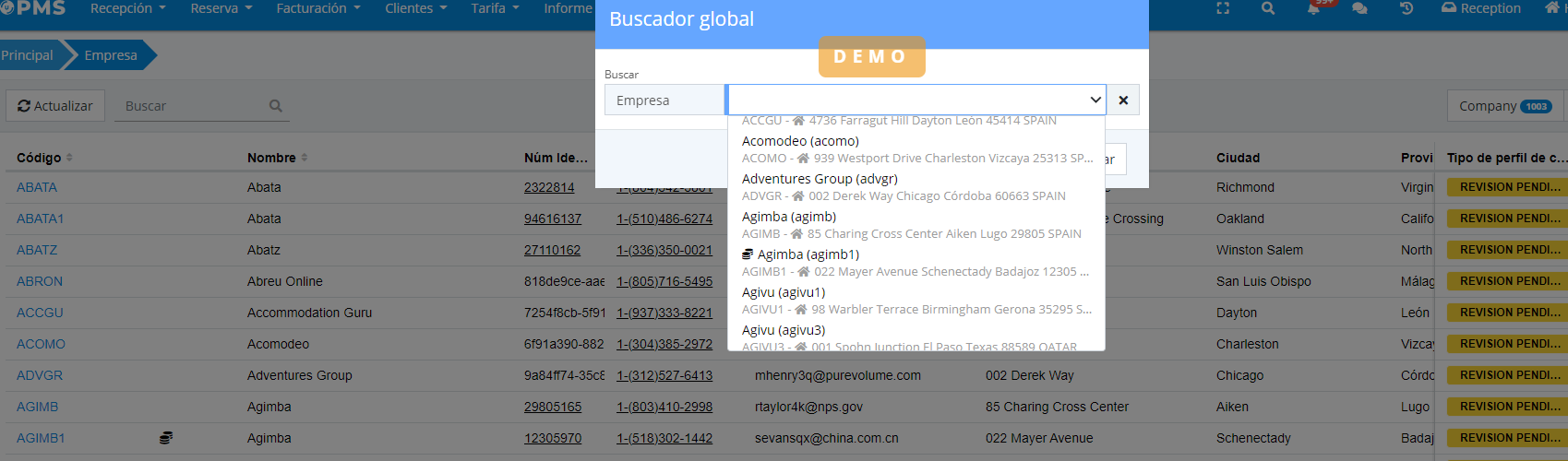Click the Actualizar button
Image resolution: width=1568 pixels, height=461 pixels.
(x=55, y=106)
